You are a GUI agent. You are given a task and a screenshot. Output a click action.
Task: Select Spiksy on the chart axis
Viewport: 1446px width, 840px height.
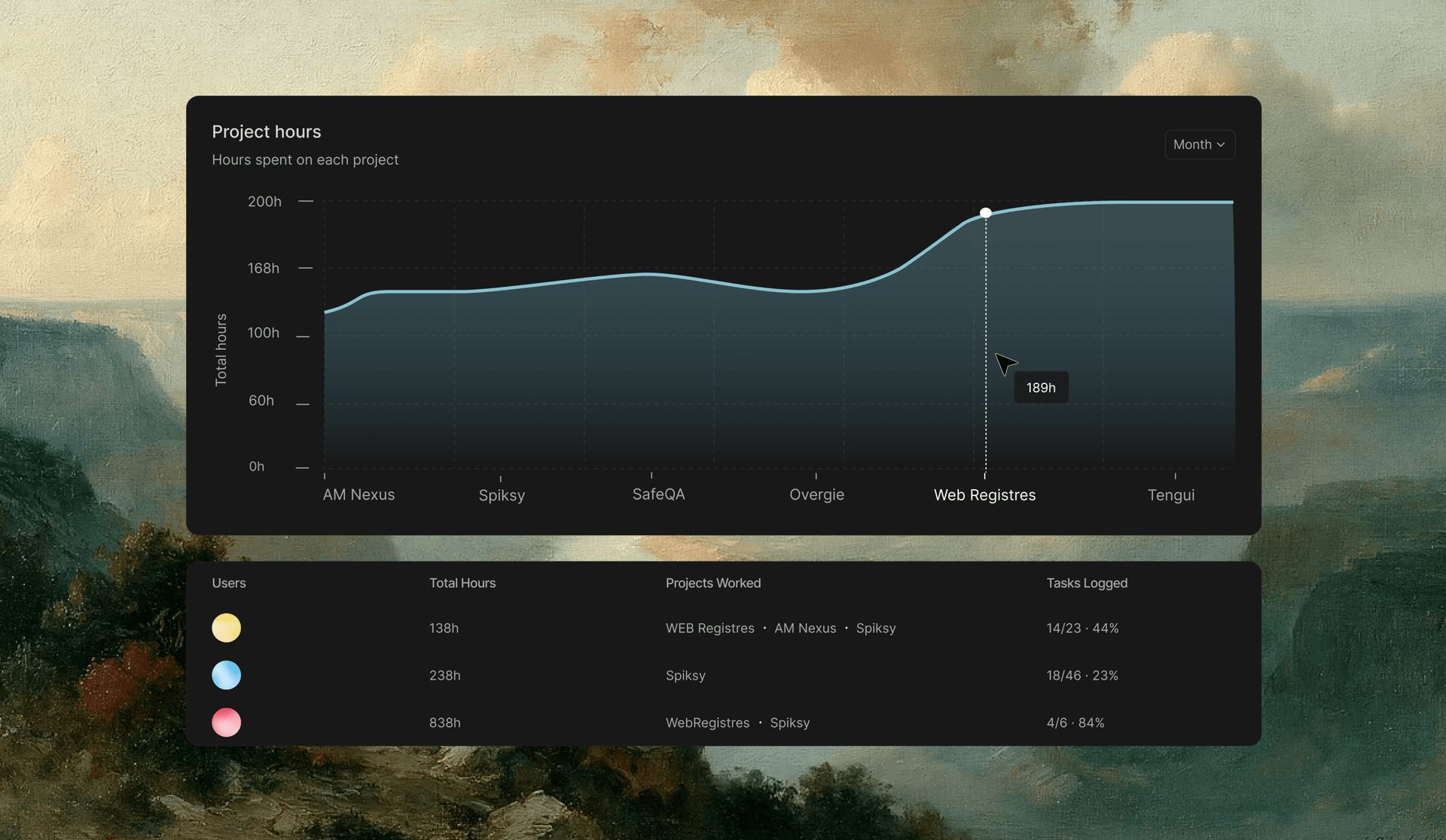click(x=502, y=495)
